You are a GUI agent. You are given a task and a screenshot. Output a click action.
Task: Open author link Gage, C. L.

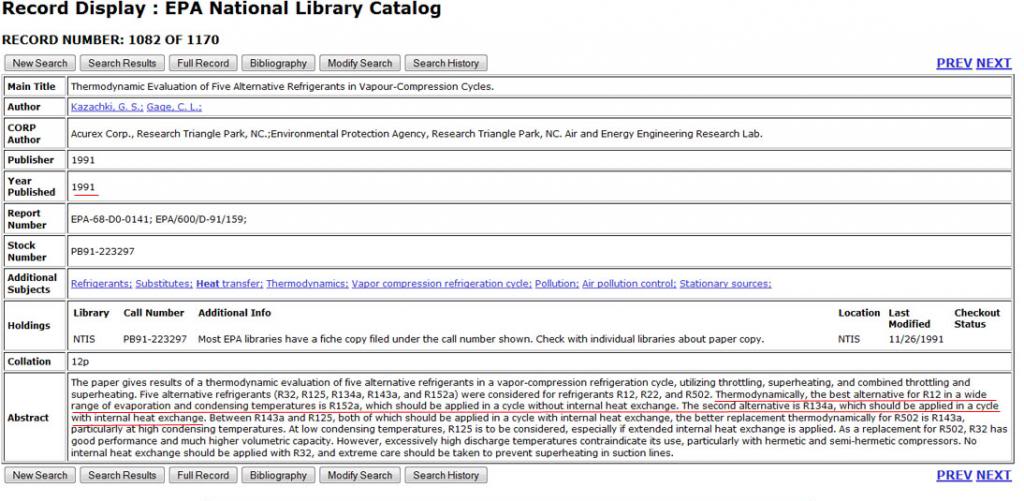tap(174, 107)
